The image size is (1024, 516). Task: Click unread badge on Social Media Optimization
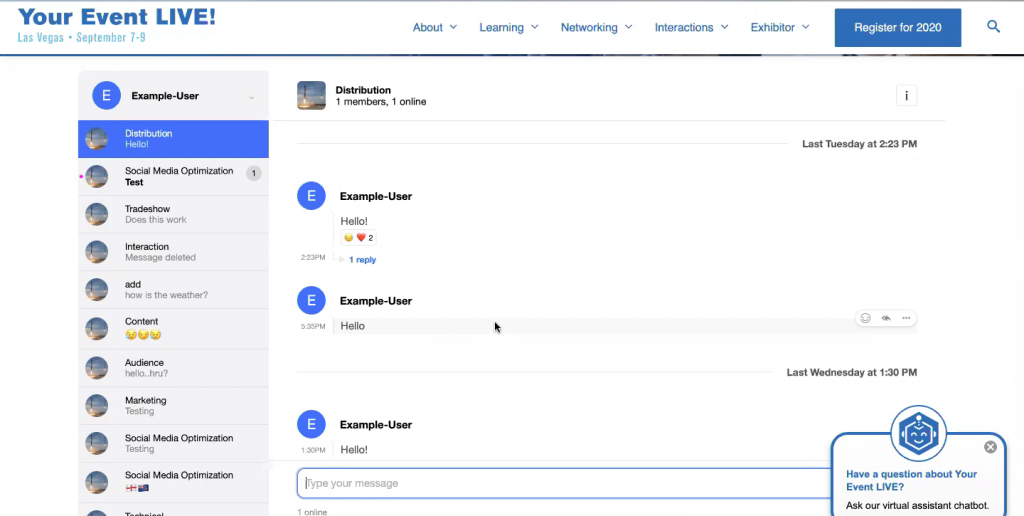tap(253, 173)
